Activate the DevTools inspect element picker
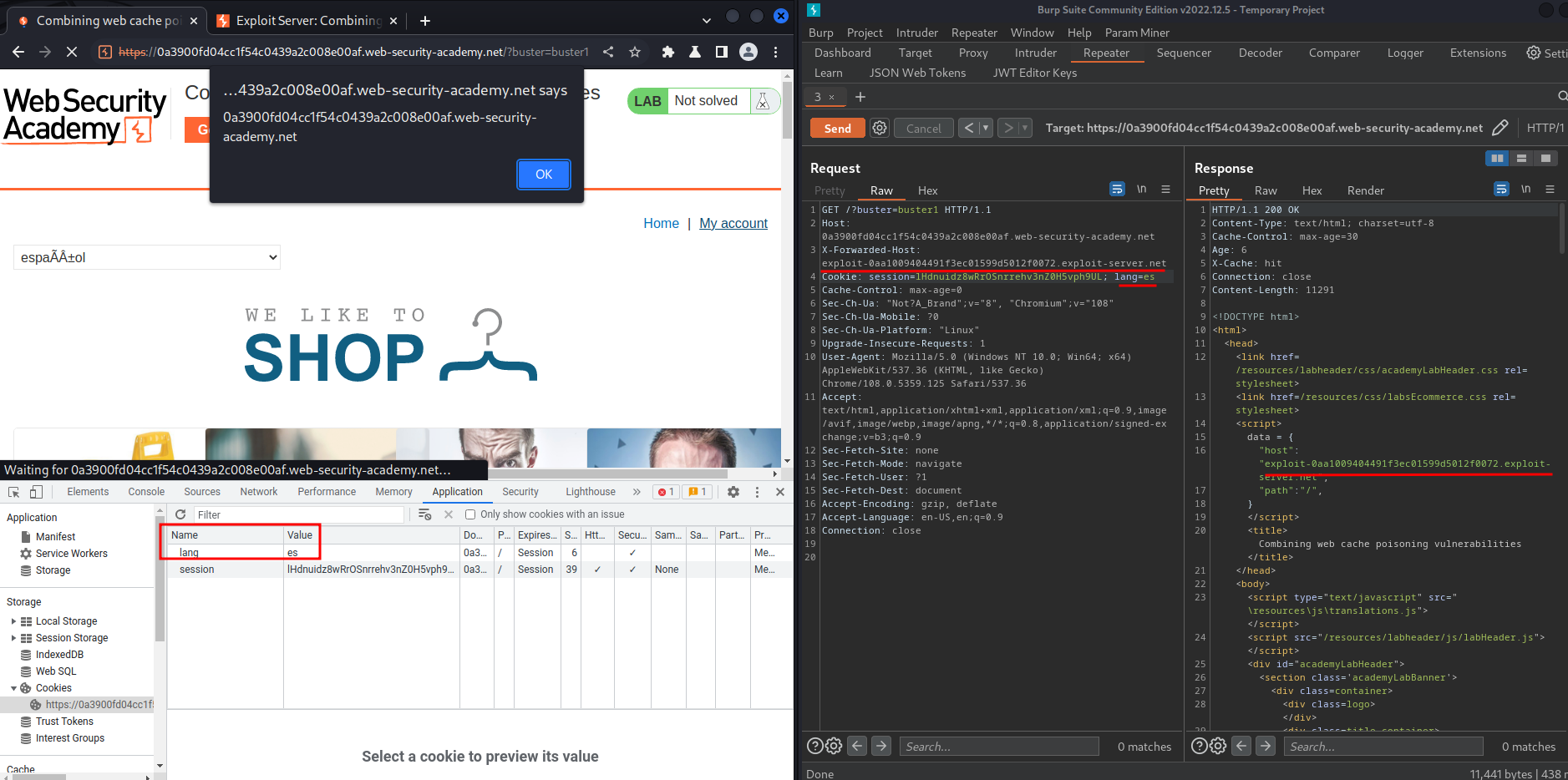 click(x=13, y=492)
